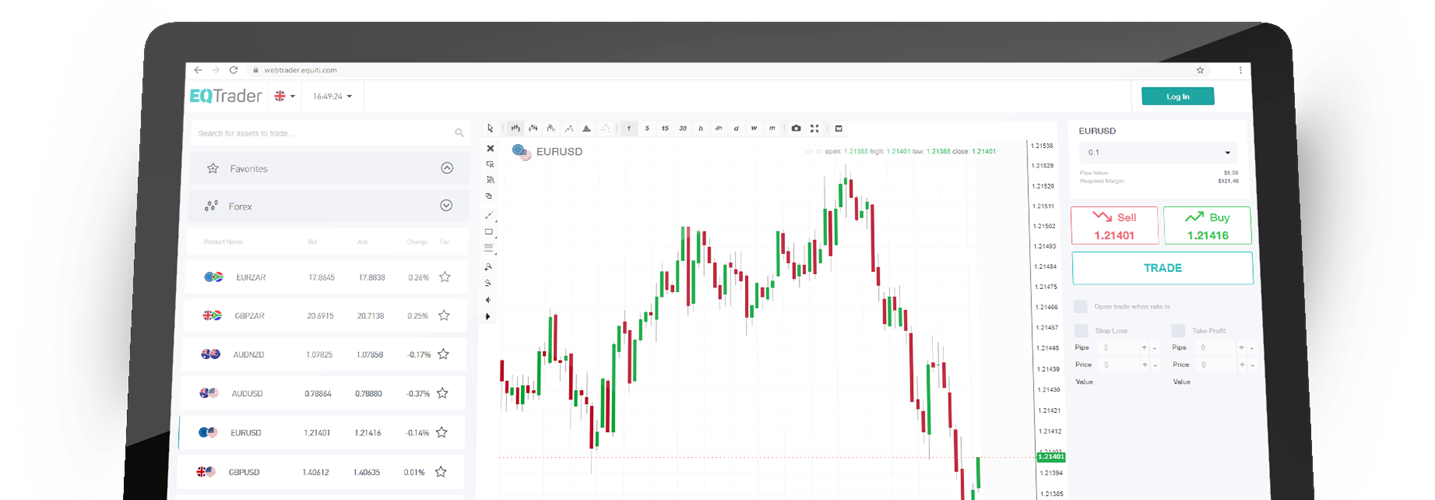The height and width of the screenshot is (500, 1435).
Task: Select the trend line drawing tool
Action: click(x=489, y=215)
